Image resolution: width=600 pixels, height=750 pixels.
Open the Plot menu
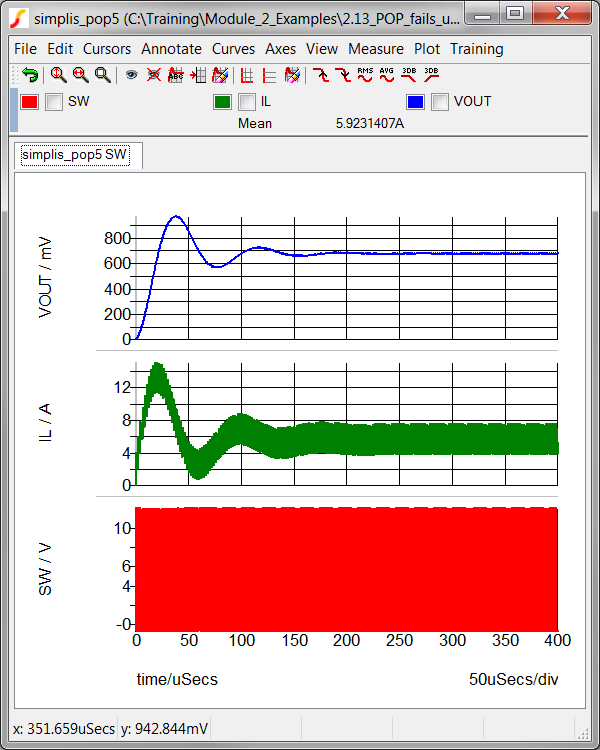click(x=427, y=49)
